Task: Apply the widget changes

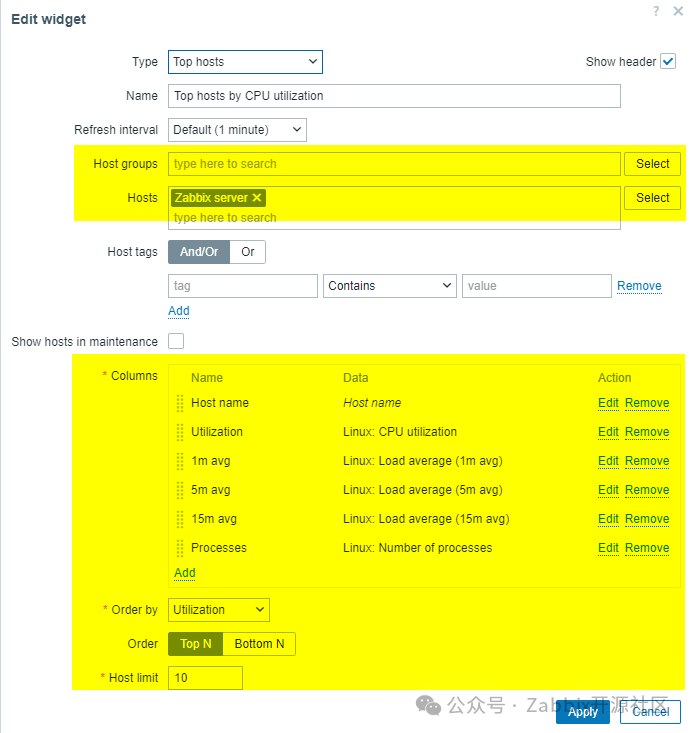Action: [583, 711]
